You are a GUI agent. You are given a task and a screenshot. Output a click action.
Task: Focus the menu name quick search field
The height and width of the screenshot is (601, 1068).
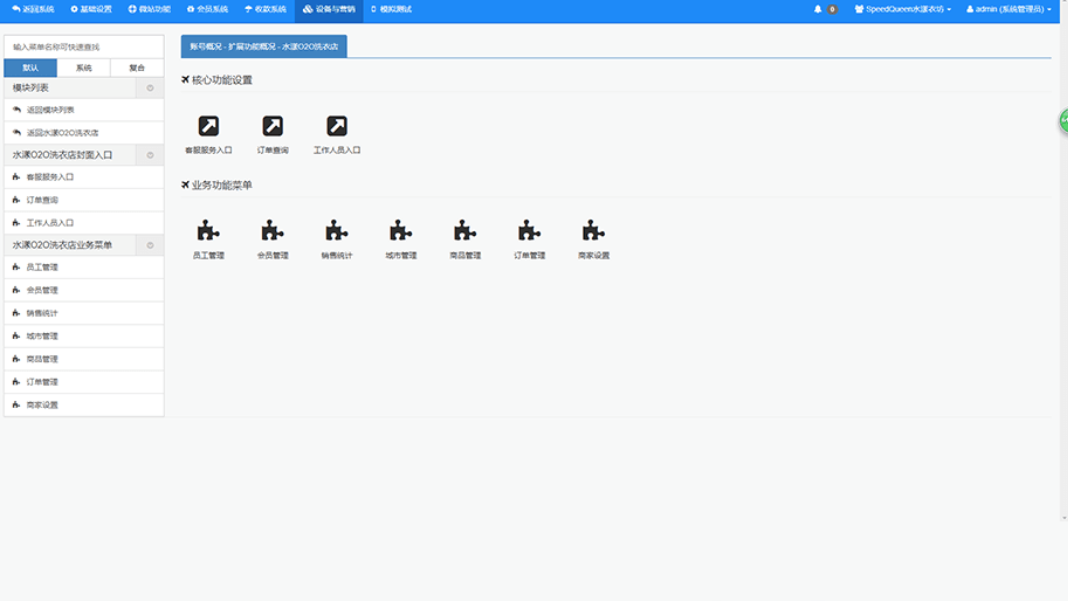84,47
